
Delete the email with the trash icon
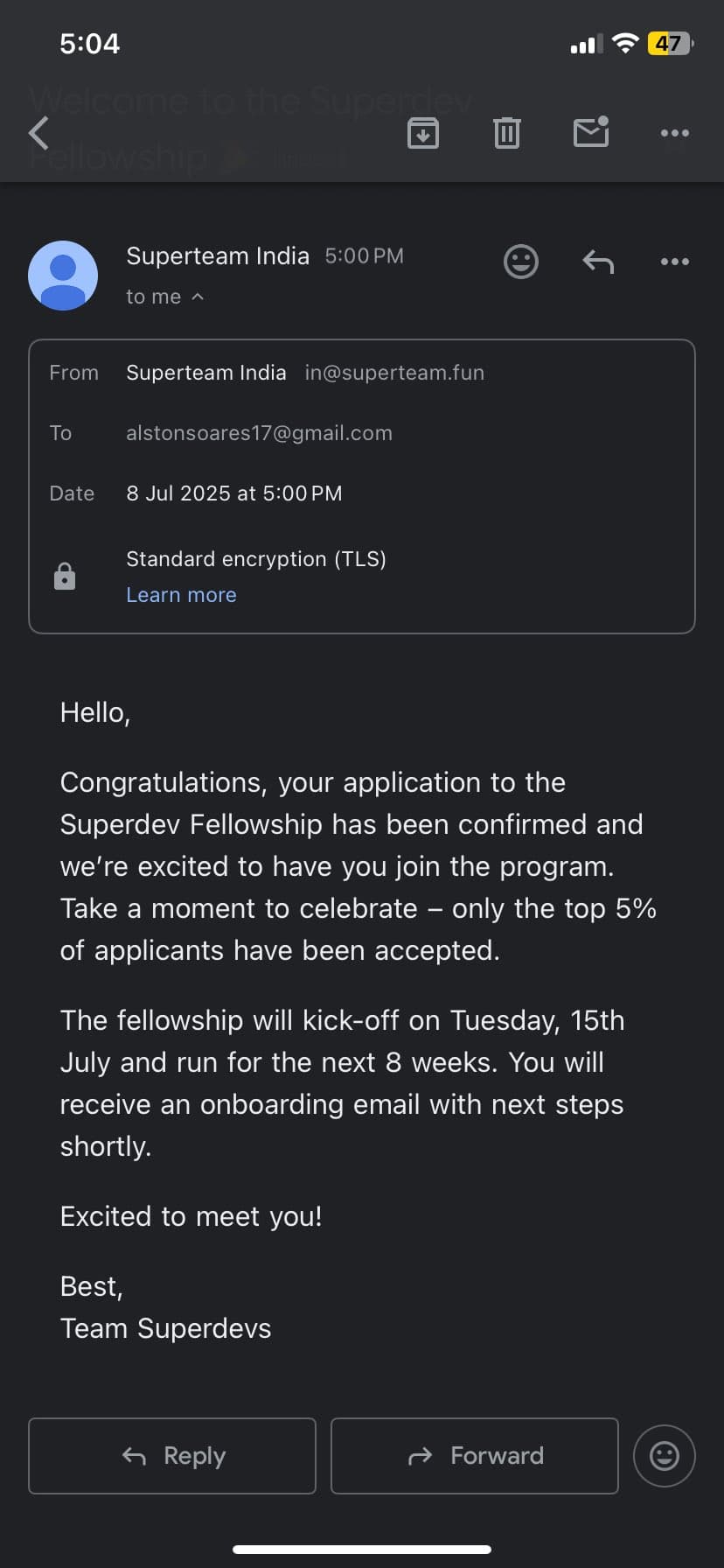[x=507, y=133]
